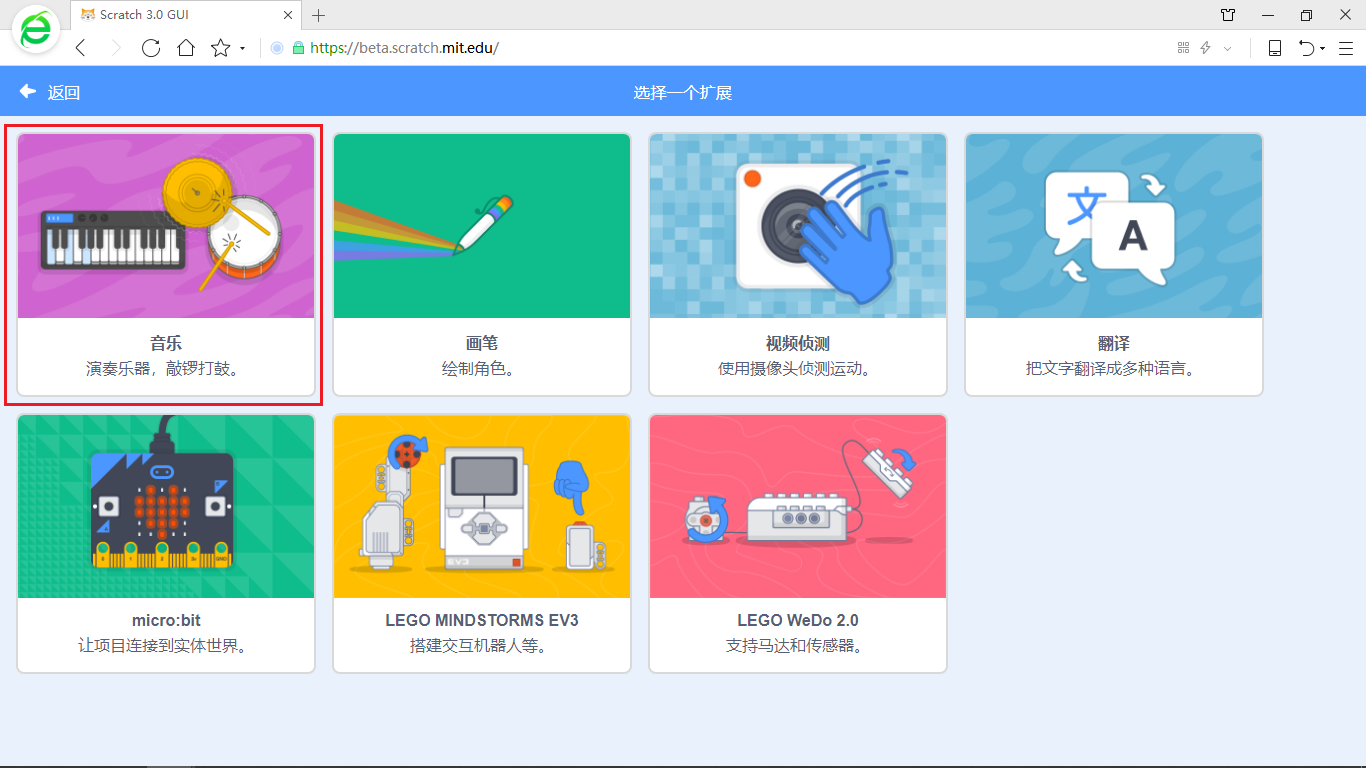Open the bookmark star dropdown arrow
Viewport: 1366px width, 768px height.
[242, 49]
